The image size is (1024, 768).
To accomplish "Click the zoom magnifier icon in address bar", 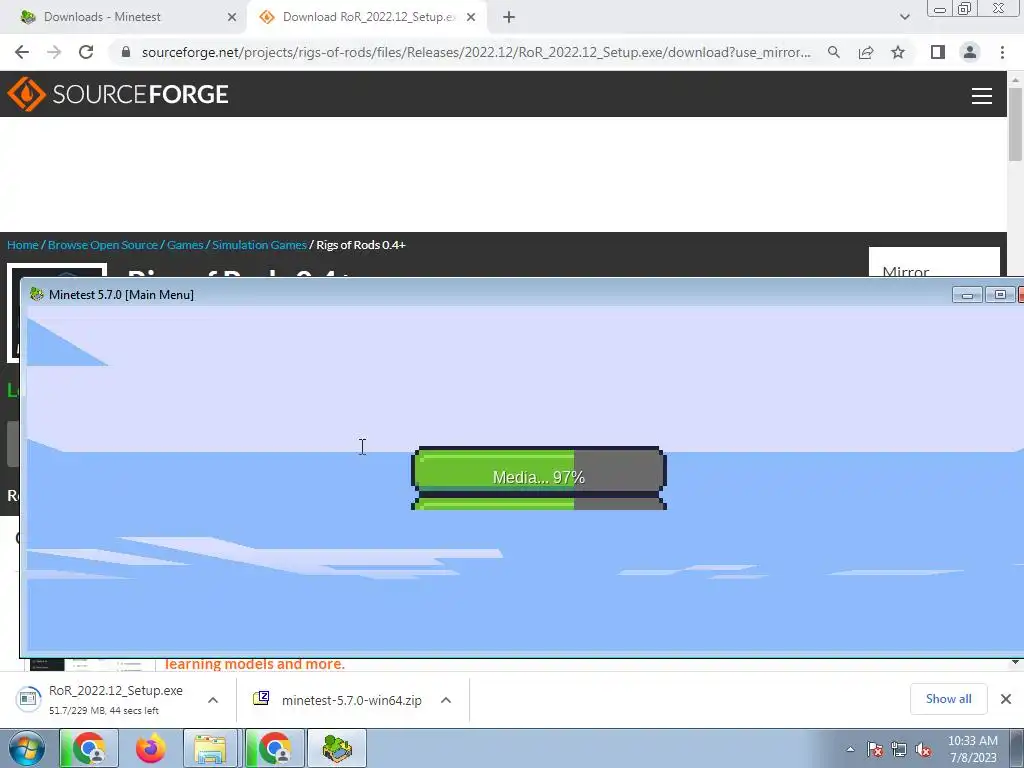I will [x=833, y=52].
